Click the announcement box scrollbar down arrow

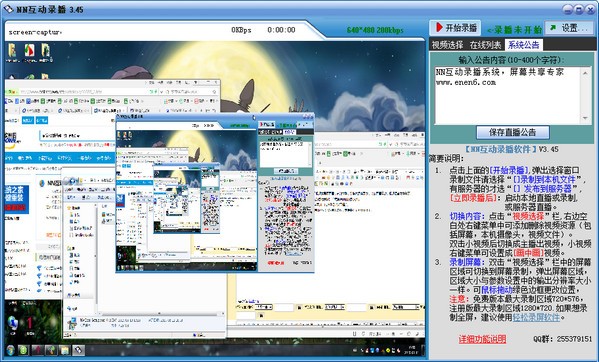(586, 118)
